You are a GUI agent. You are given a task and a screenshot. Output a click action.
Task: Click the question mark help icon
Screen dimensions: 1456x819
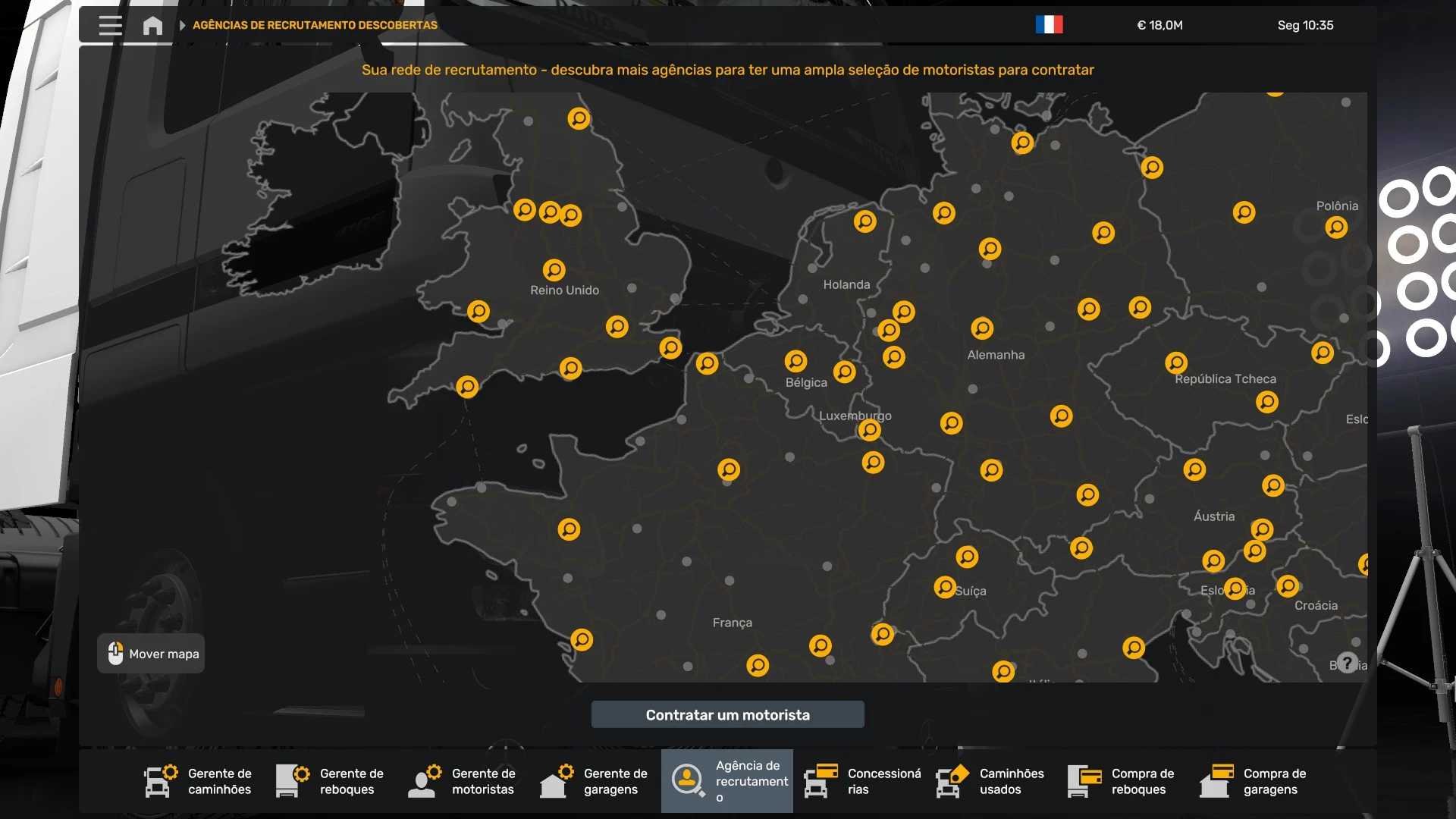[x=1347, y=663]
